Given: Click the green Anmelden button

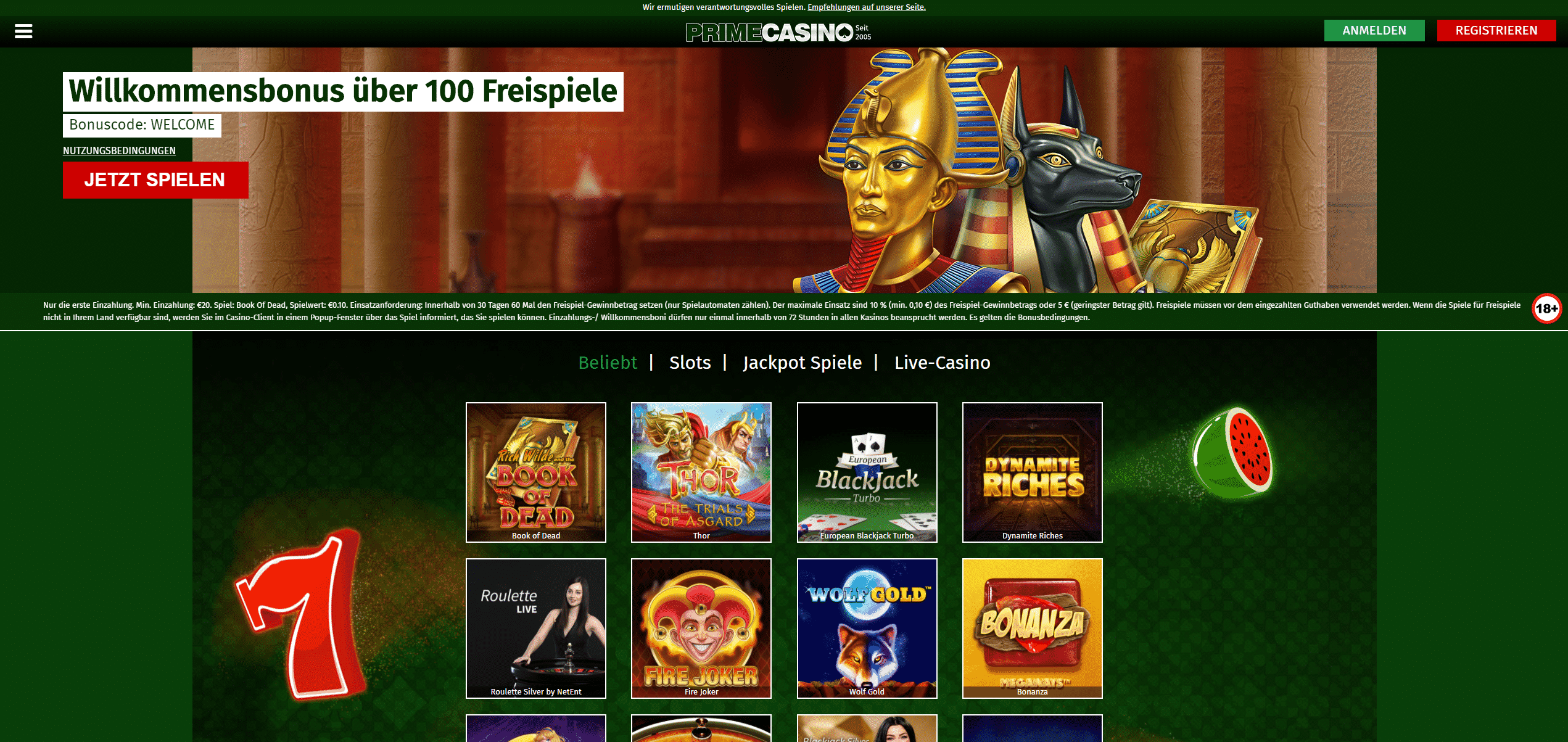Looking at the screenshot, I should tap(1374, 30).
